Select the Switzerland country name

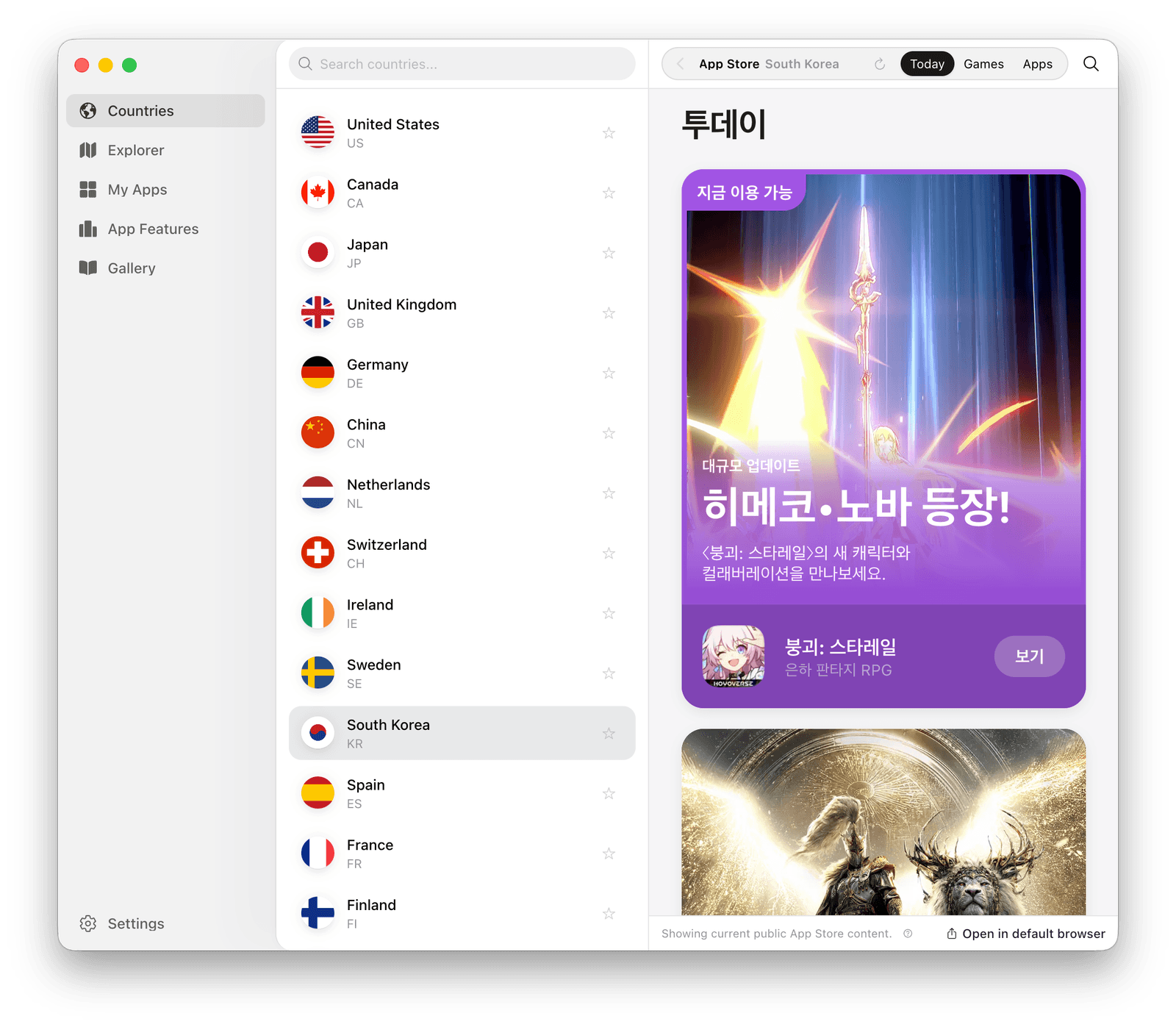(x=387, y=545)
